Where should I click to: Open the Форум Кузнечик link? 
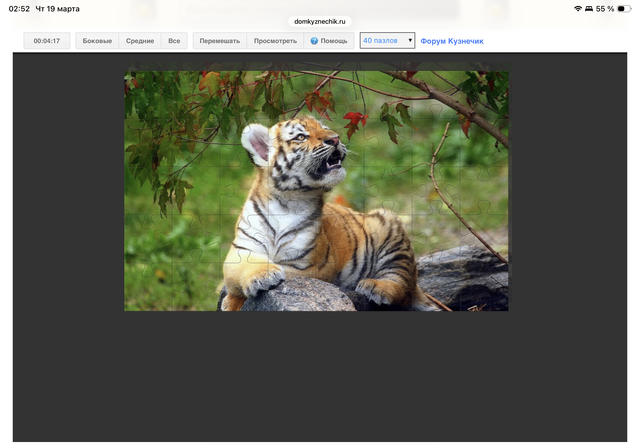[452, 41]
